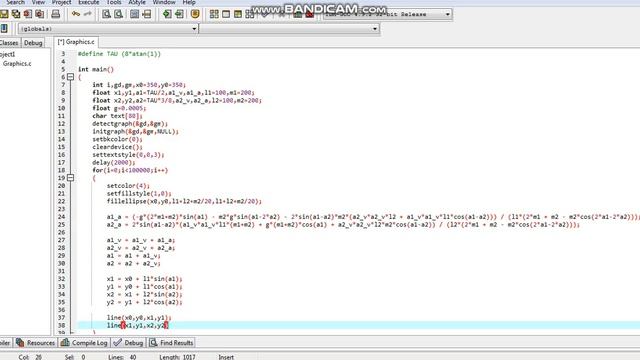Image resolution: width=640 pixels, height=360 pixels.
Task: Open the View menu
Action: click(x=38, y=2)
